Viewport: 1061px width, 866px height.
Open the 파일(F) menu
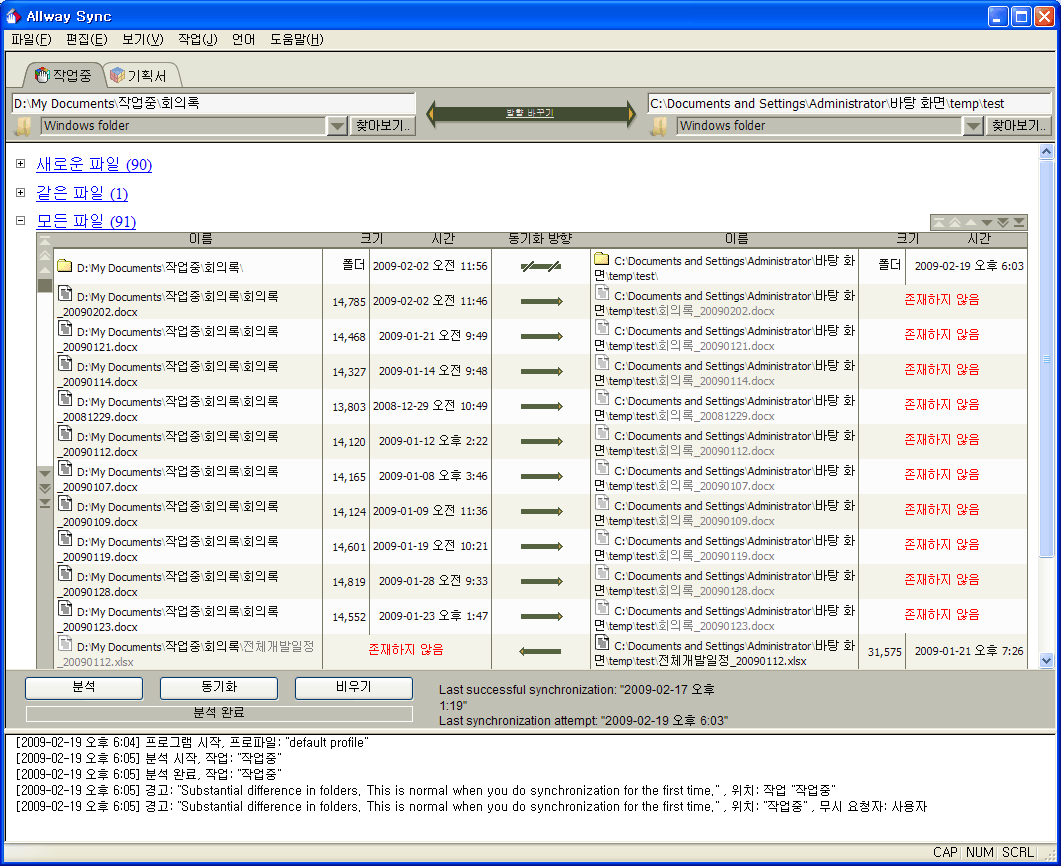31,39
